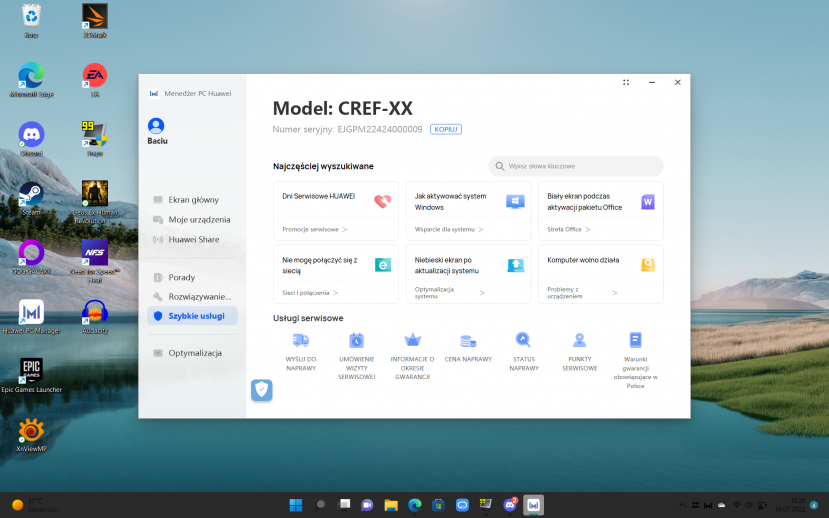829x518 pixels.
Task: Open Steam desktop shortcut
Action: pyautogui.click(x=32, y=198)
